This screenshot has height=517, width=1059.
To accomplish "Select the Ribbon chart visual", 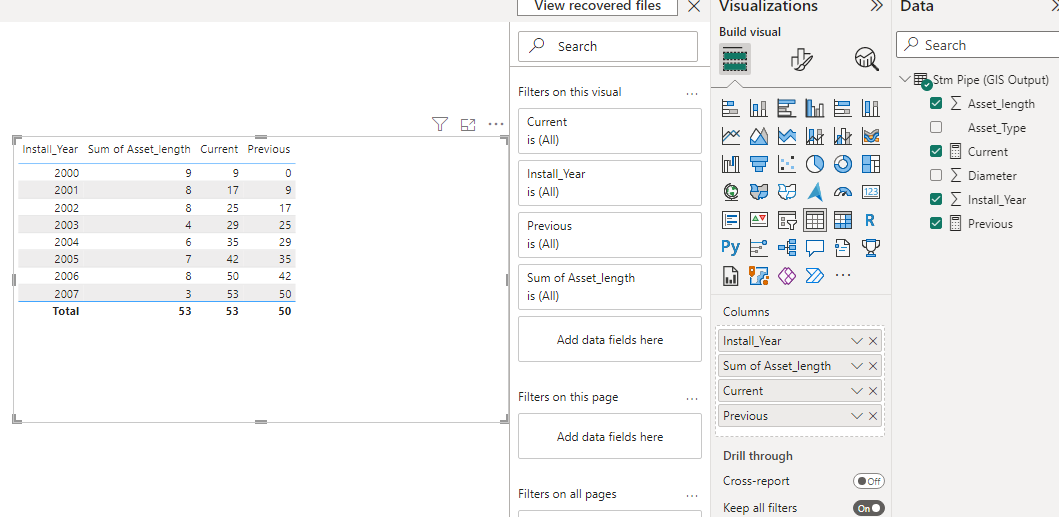I will (871, 137).
